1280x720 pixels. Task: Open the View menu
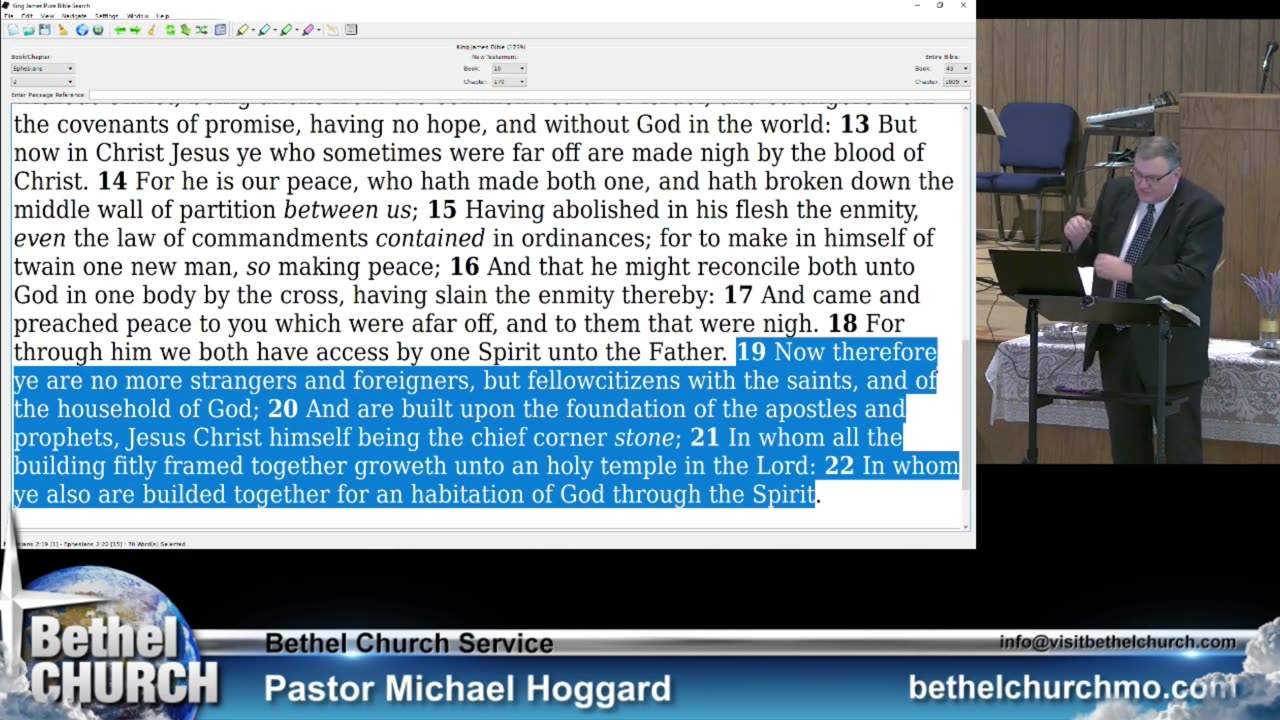[x=47, y=16]
